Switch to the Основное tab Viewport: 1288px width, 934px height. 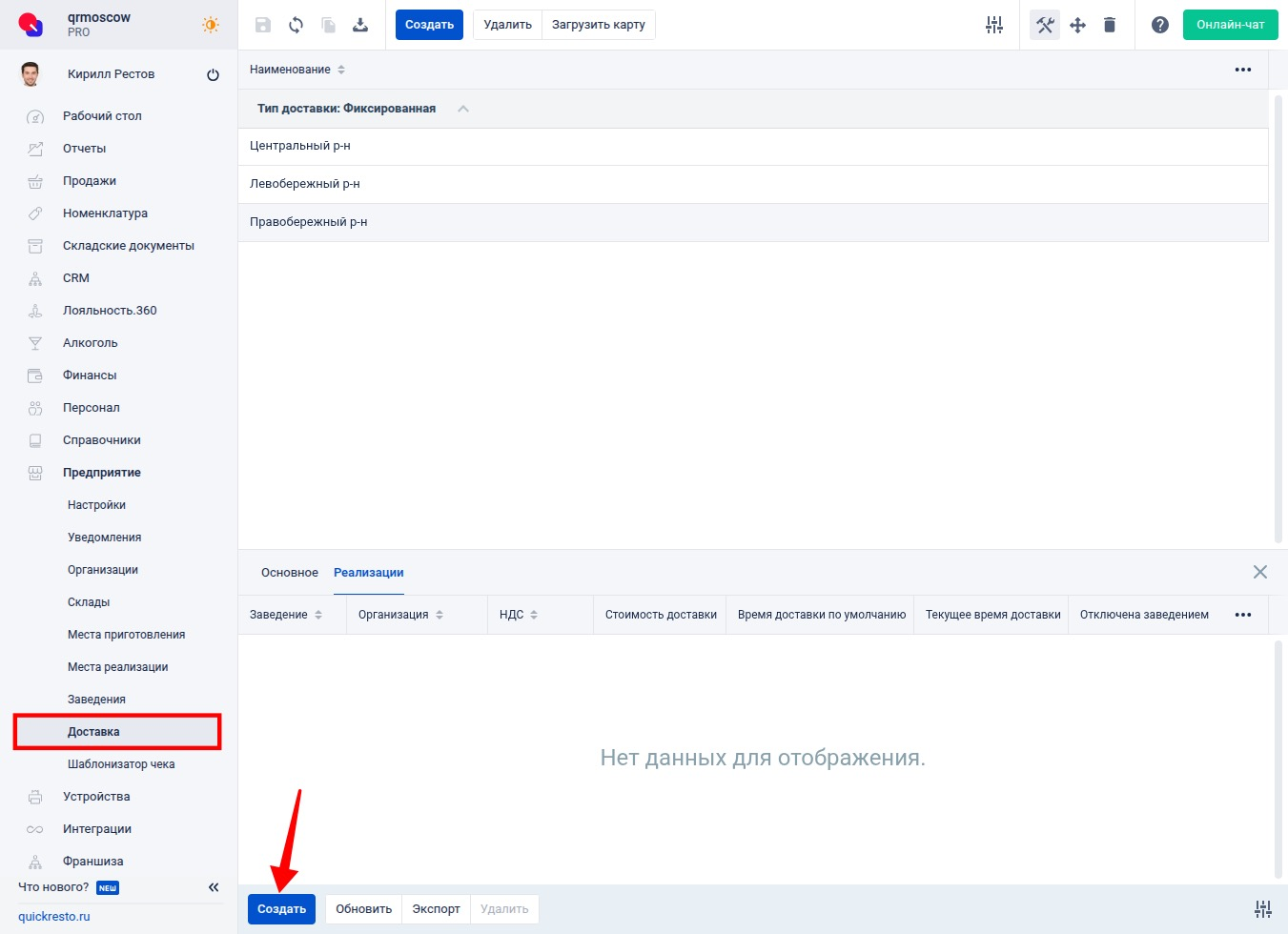point(289,573)
